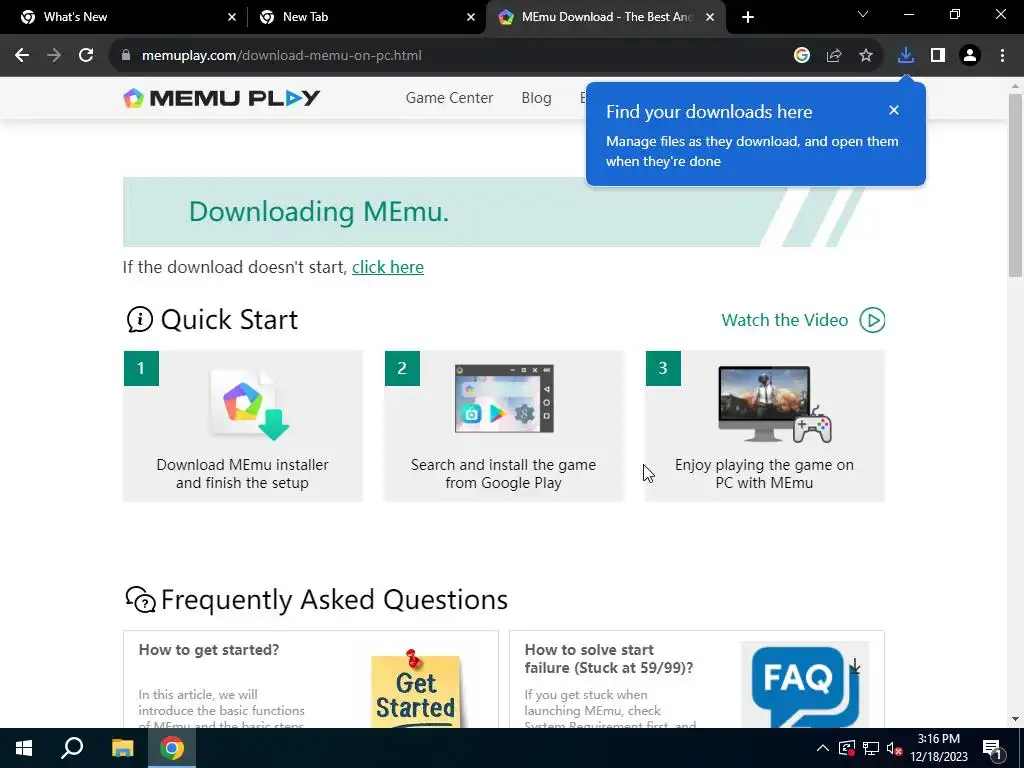Click 'Download MEmu installer and finish the setup' text
1024x768 pixels.
click(x=242, y=474)
